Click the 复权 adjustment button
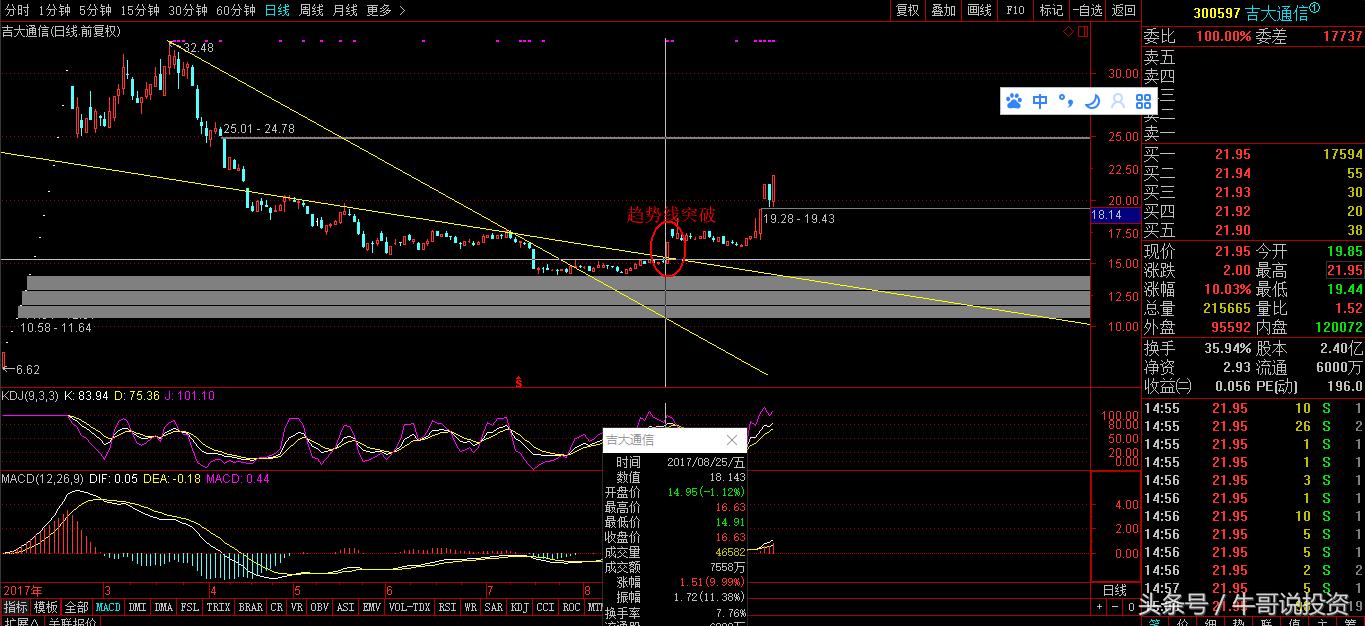This screenshot has width=1365, height=626. pyautogui.click(x=907, y=10)
